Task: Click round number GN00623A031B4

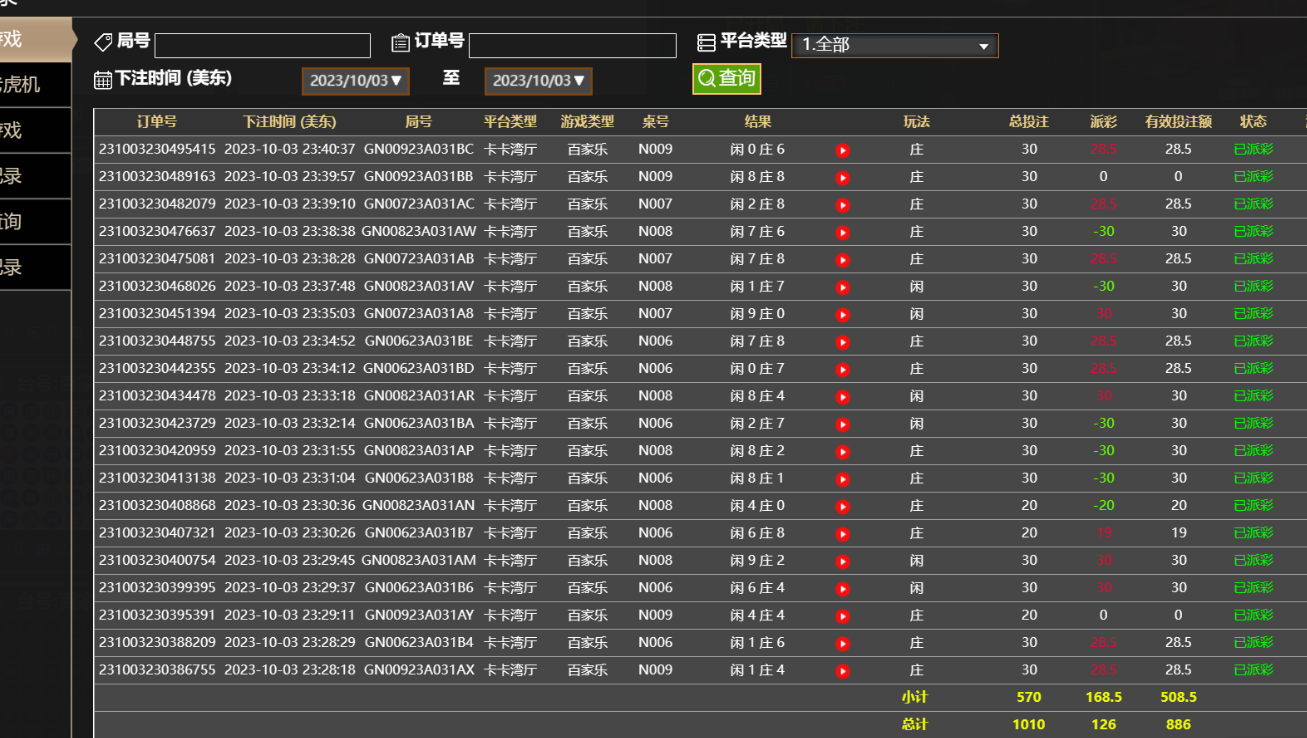Action: (x=419, y=642)
